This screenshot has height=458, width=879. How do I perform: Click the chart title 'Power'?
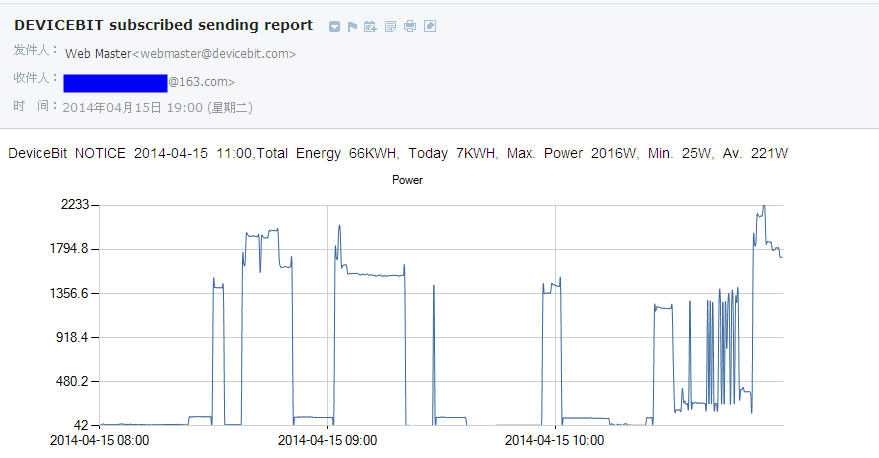click(408, 180)
